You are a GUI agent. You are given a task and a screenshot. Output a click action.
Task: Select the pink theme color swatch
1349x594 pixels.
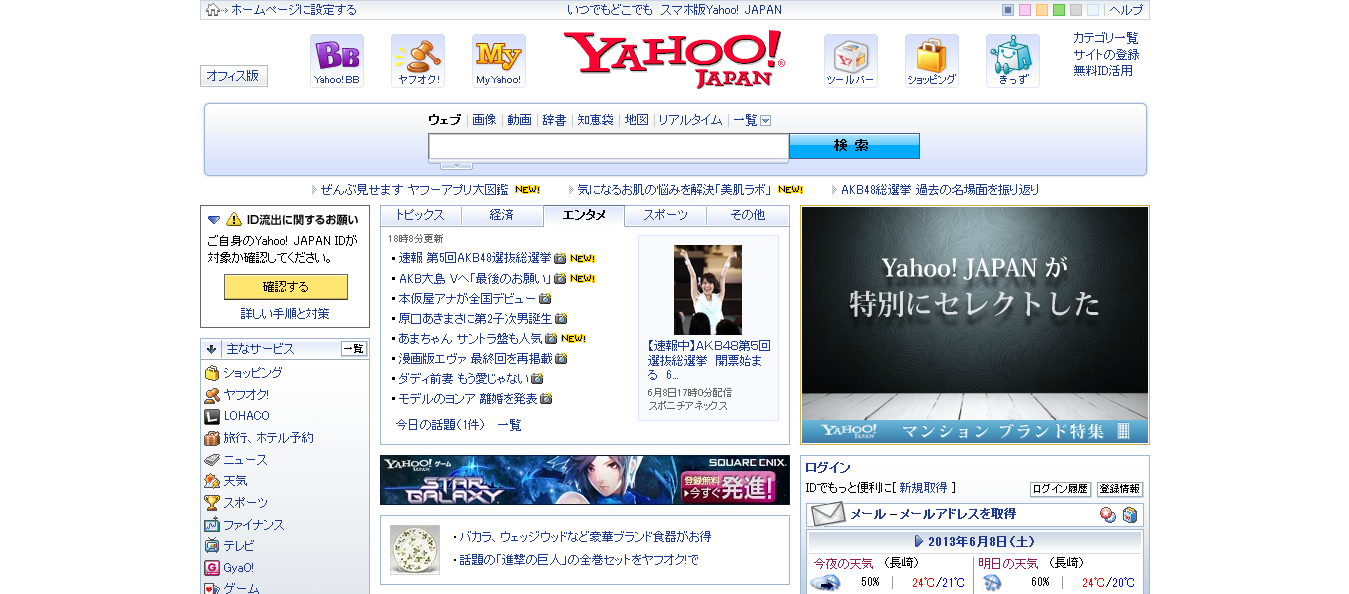(x=1025, y=10)
